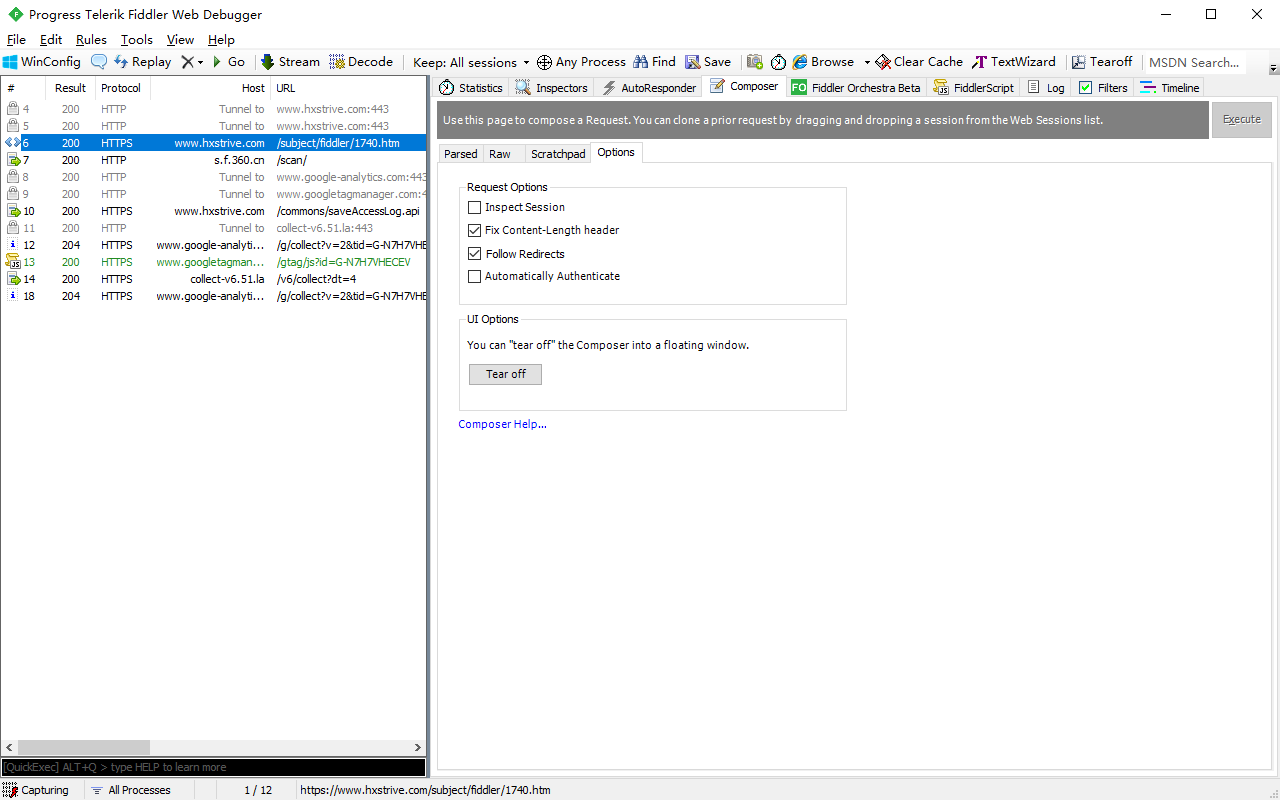This screenshot has width=1280, height=800.
Task: Click the camera screenshot icon
Action: pos(755,62)
